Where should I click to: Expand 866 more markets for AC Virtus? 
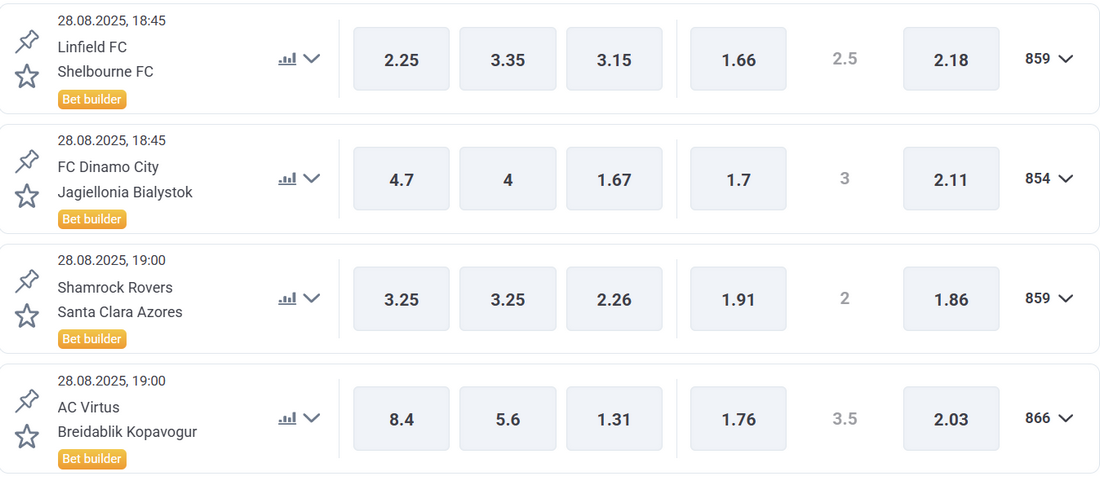click(1049, 419)
